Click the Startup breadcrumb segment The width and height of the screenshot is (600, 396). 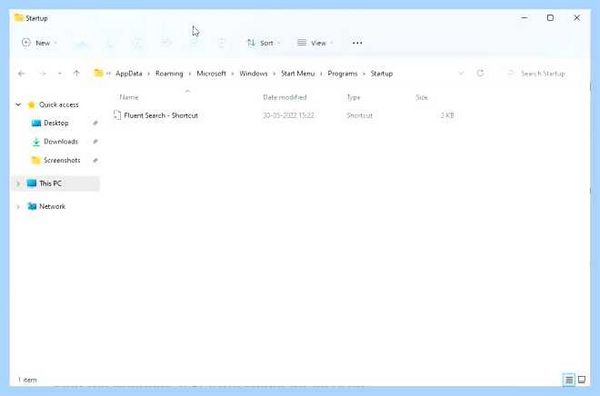(382, 73)
